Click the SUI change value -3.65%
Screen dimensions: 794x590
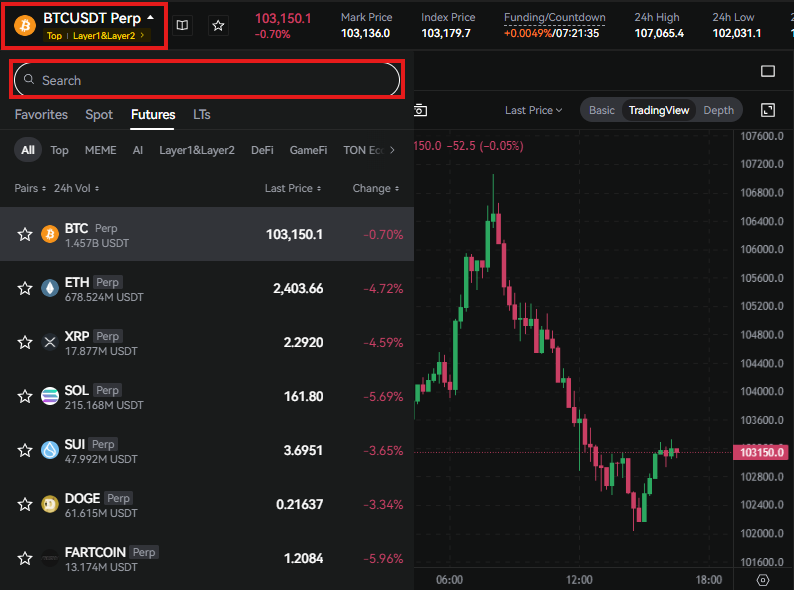383,450
